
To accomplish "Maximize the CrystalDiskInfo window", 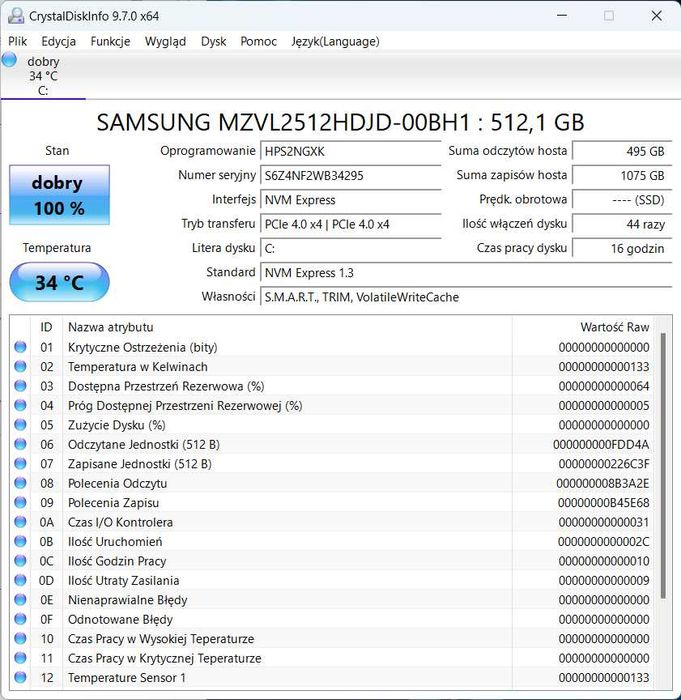I will 609,16.
